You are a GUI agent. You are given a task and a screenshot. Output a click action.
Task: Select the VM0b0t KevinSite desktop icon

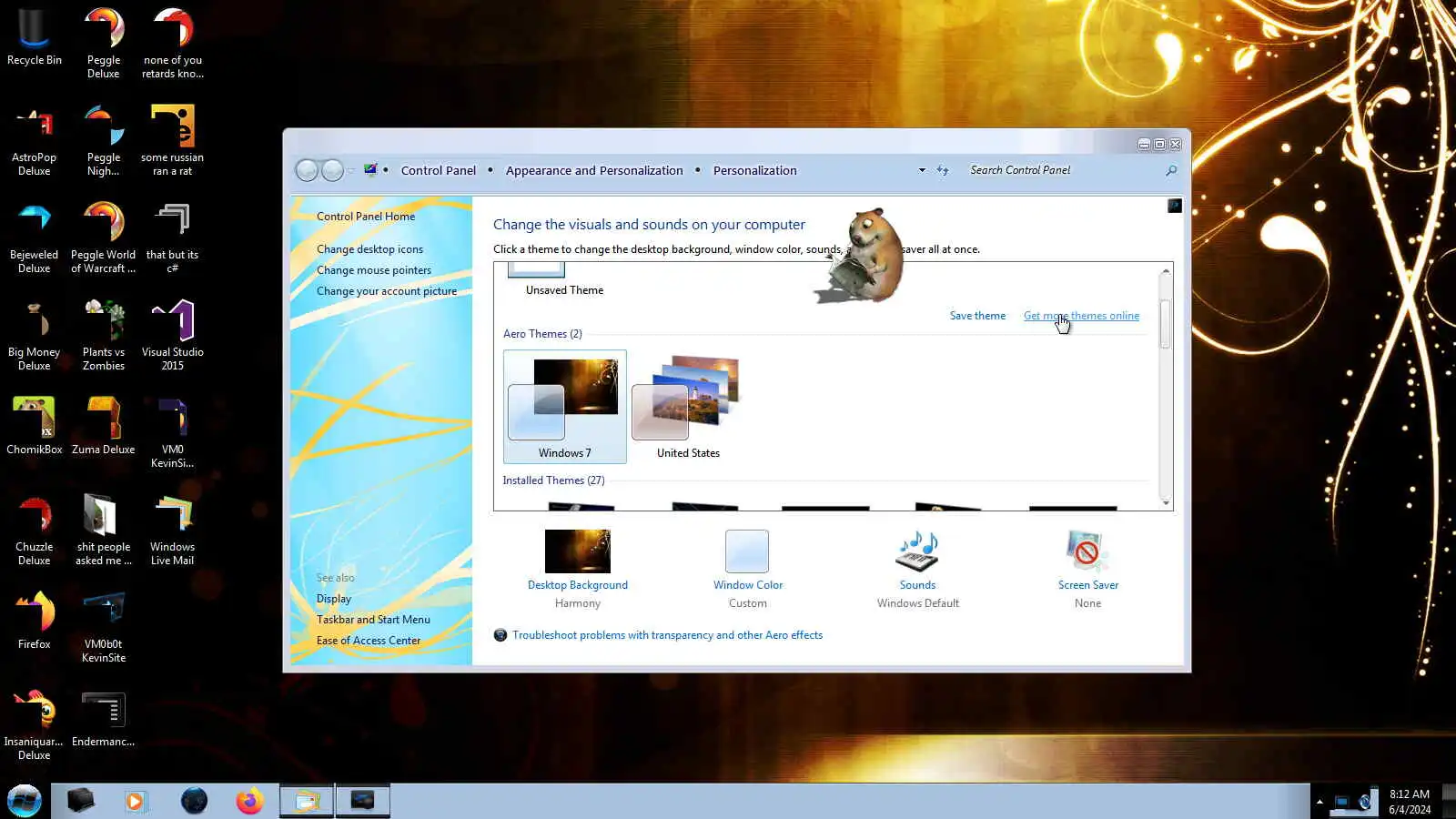104,628
